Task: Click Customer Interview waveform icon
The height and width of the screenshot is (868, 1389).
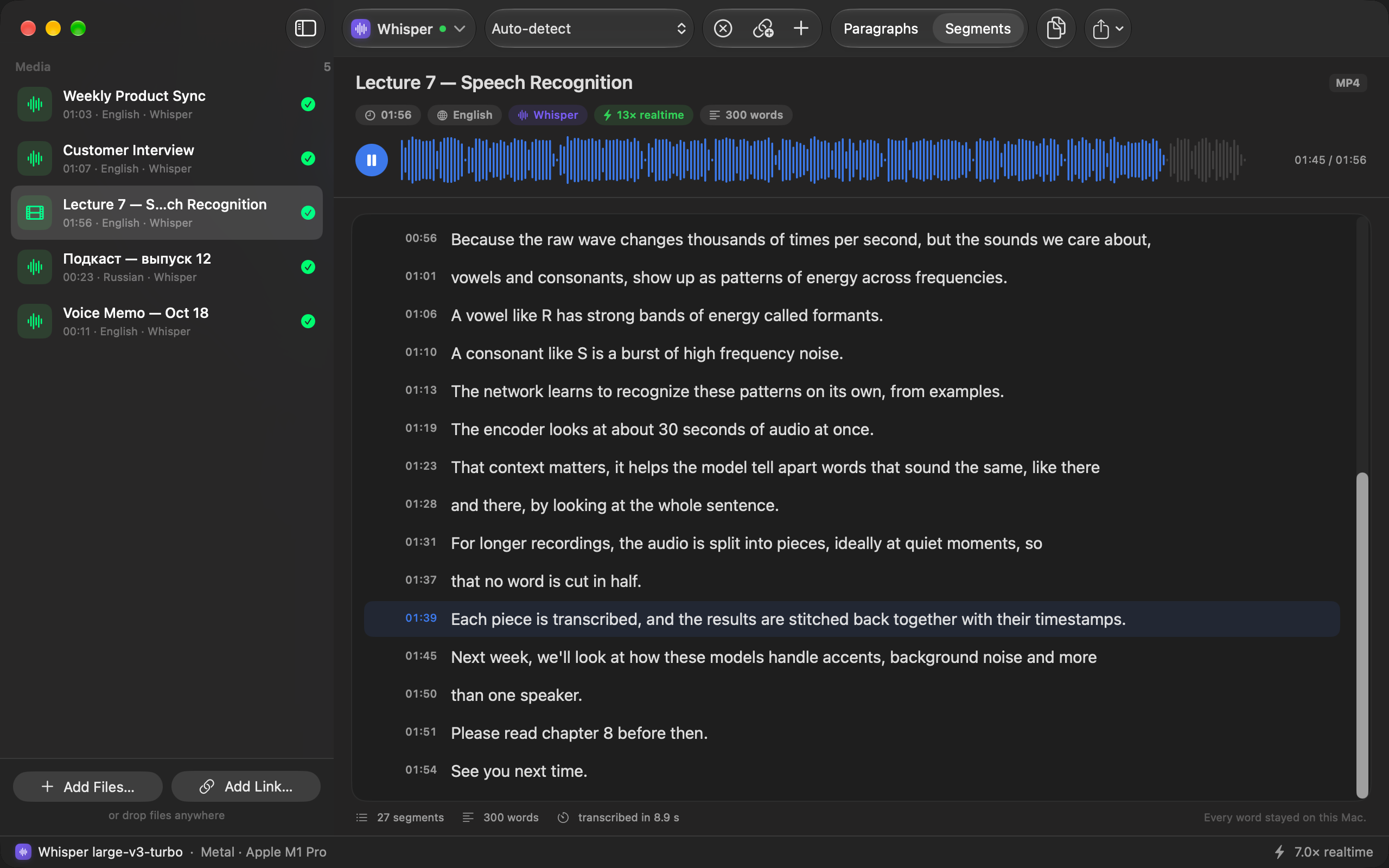Action: (34, 158)
